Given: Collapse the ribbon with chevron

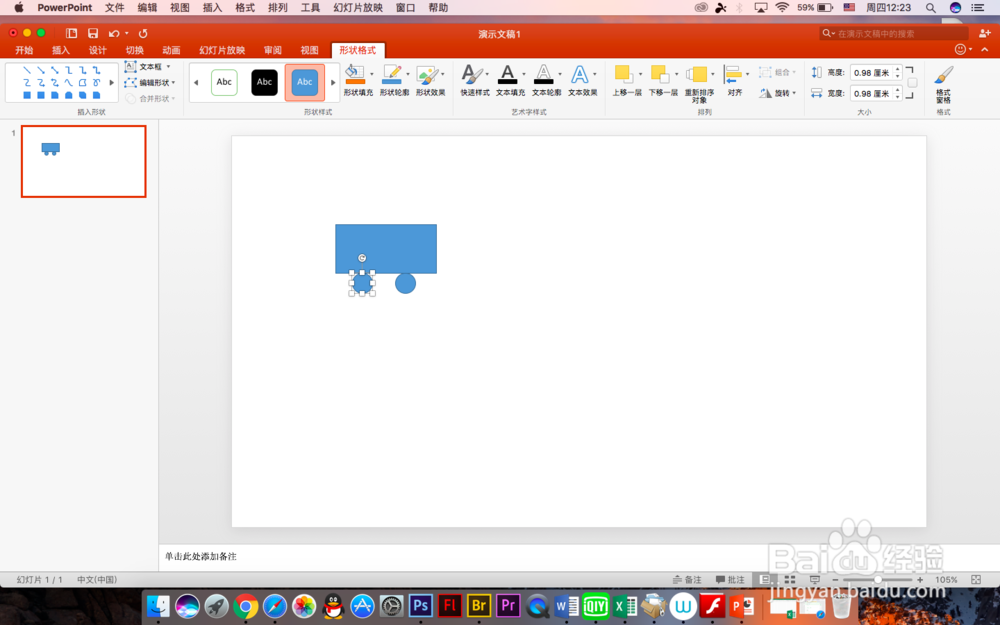Looking at the screenshot, I should coord(985,49).
